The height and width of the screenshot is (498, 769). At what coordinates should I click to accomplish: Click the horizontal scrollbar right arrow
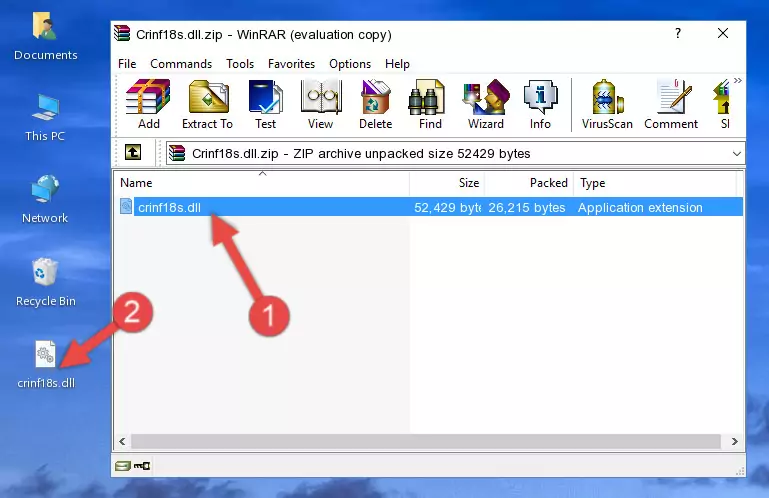click(x=734, y=441)
